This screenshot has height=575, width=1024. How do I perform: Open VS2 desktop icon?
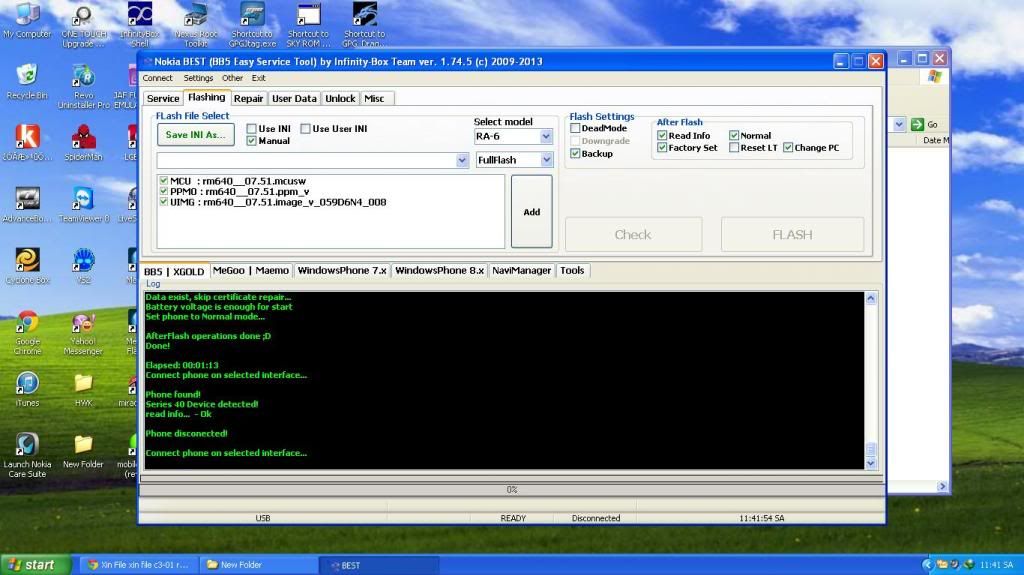(83, 266)
